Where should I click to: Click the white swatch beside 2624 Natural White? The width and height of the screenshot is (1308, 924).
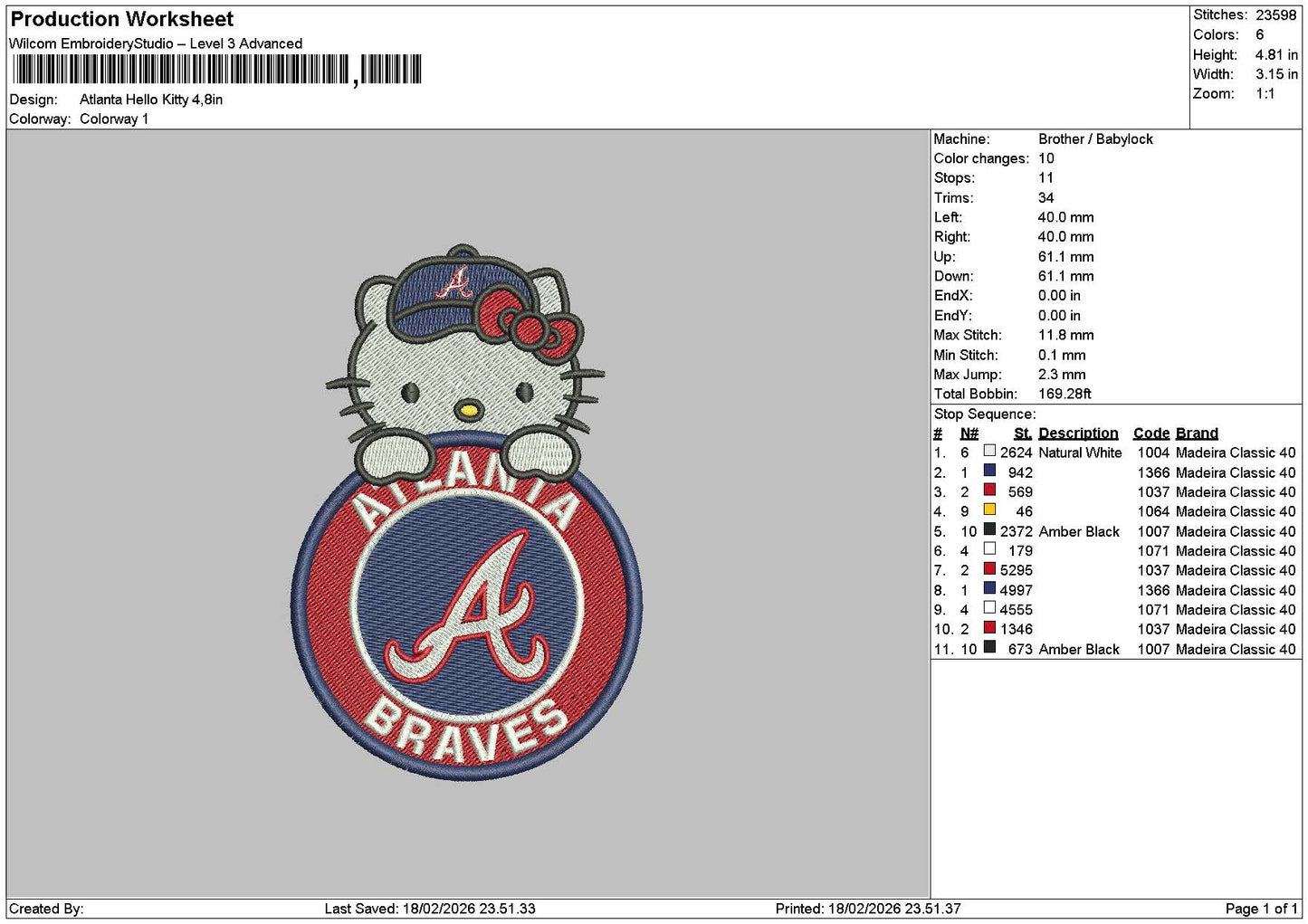click(x=989, y=451)
